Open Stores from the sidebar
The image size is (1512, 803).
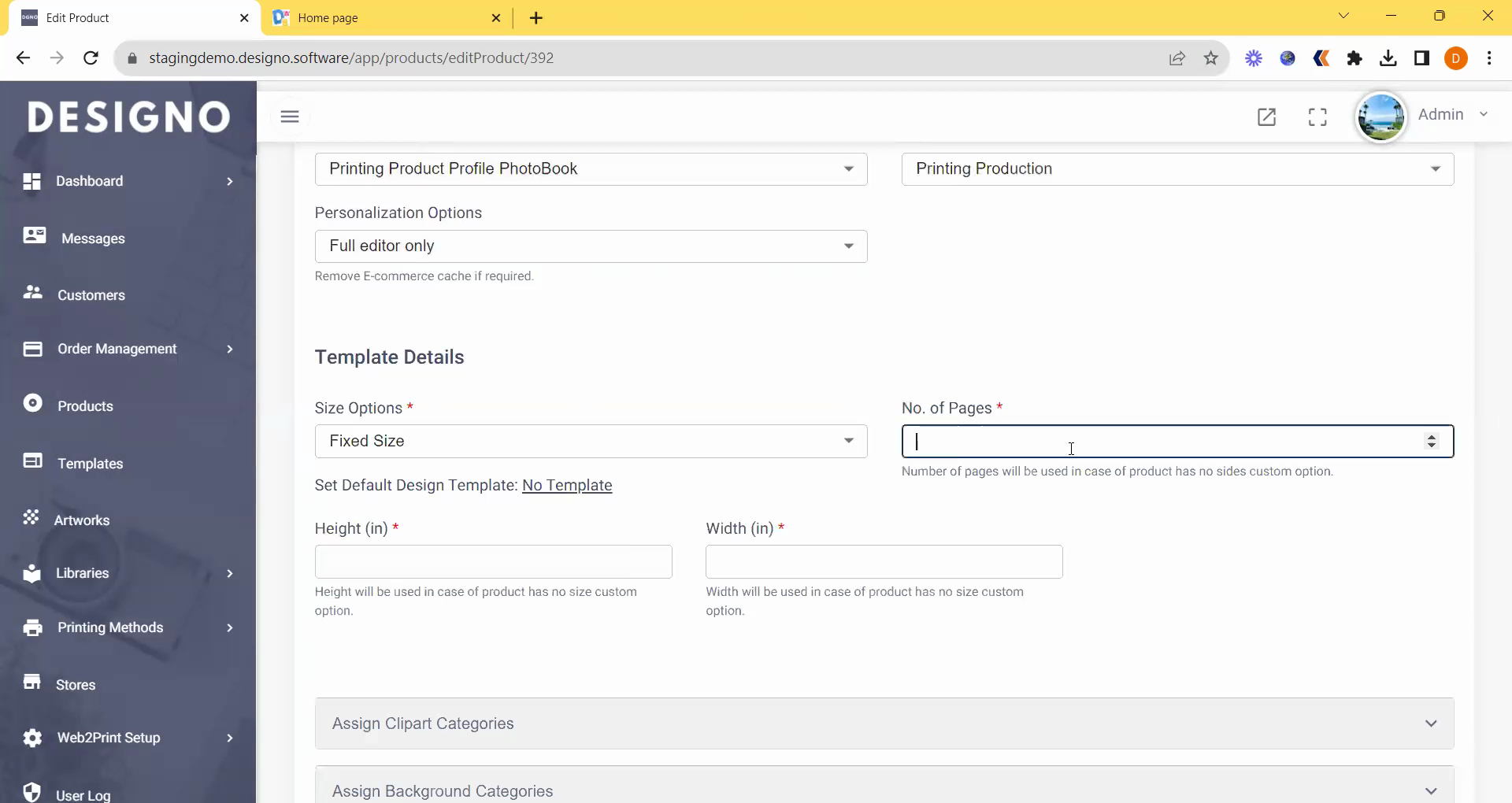click(x=76, y=685)
